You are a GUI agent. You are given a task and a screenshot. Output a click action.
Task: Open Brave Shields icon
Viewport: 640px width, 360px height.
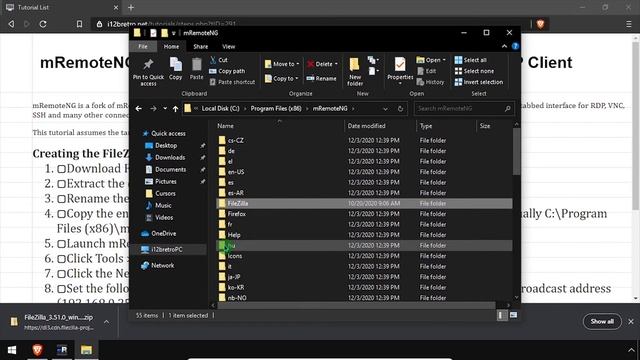point(540,24)
